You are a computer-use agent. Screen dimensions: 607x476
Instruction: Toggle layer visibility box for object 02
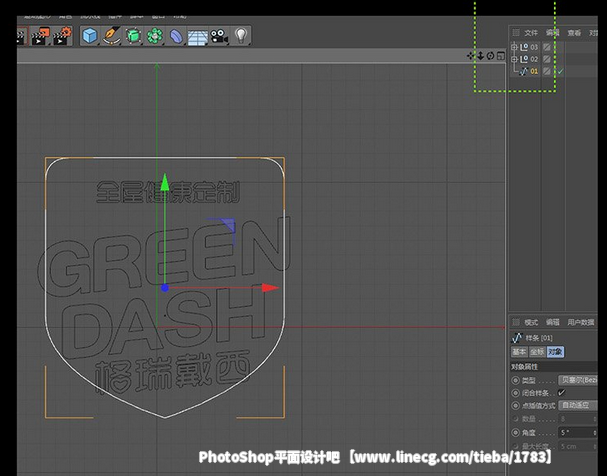pos(547,59)
